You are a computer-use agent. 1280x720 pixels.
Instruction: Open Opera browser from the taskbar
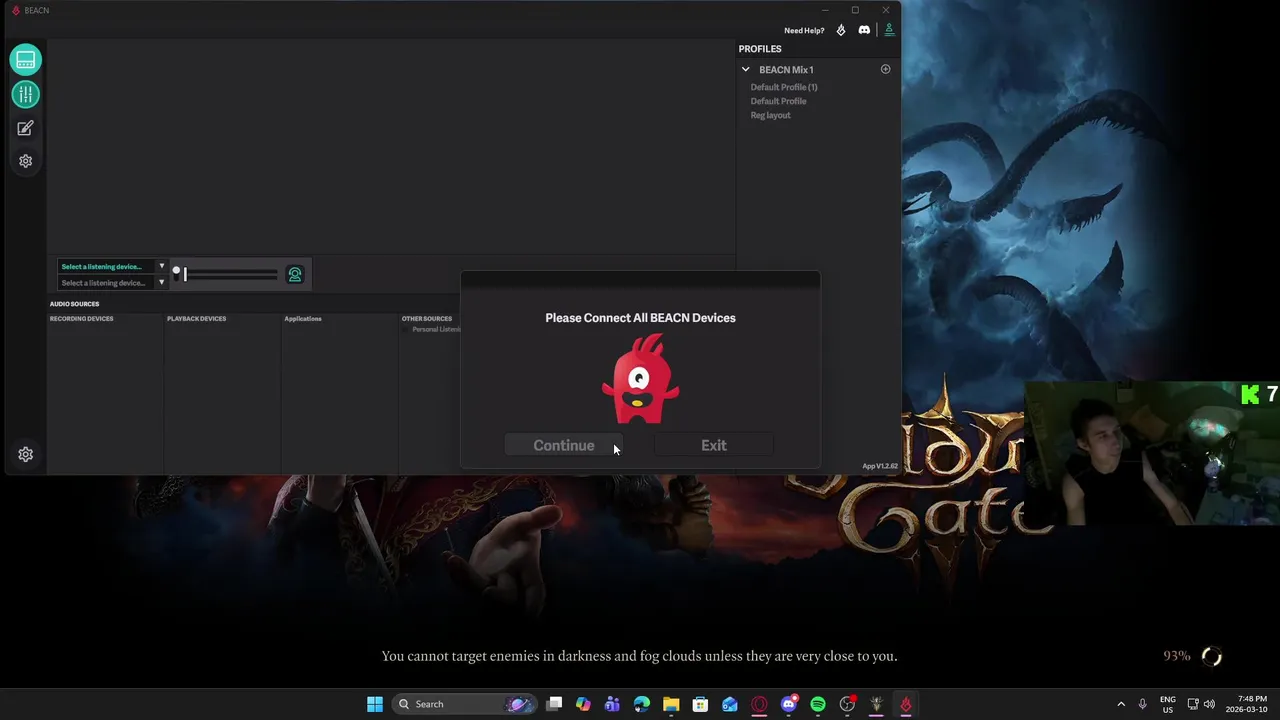coord(759,704)
